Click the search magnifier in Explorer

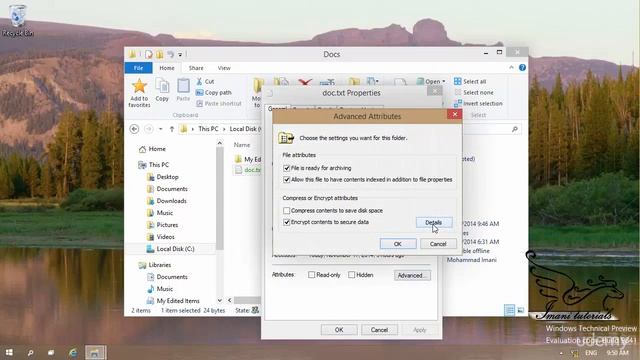pyautogui.click(x=515, y=129)
